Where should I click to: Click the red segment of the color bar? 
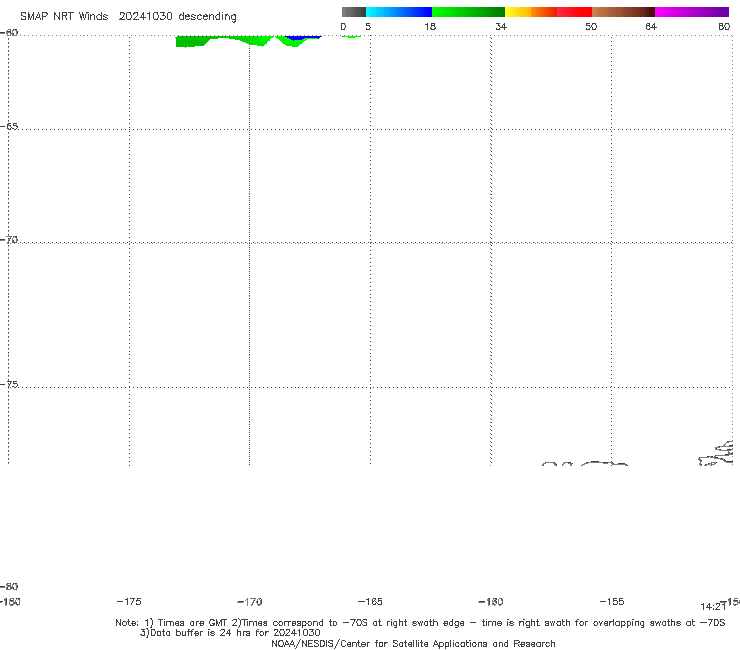click(574, 12)
